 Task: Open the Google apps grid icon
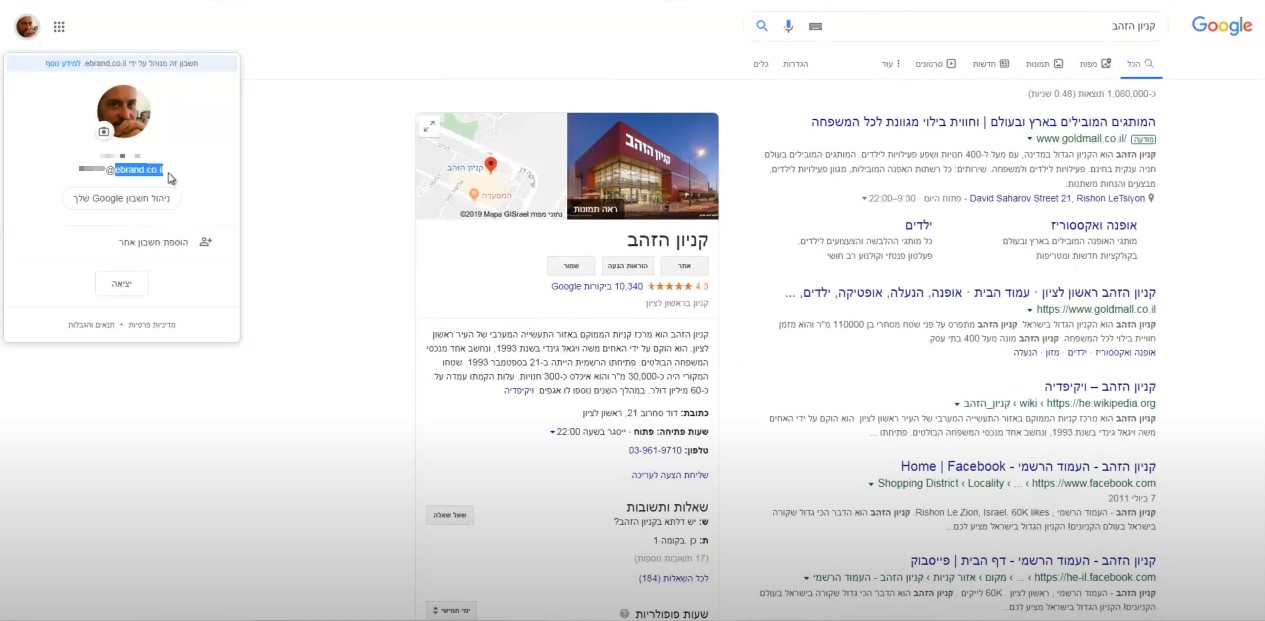pos(59,27)
